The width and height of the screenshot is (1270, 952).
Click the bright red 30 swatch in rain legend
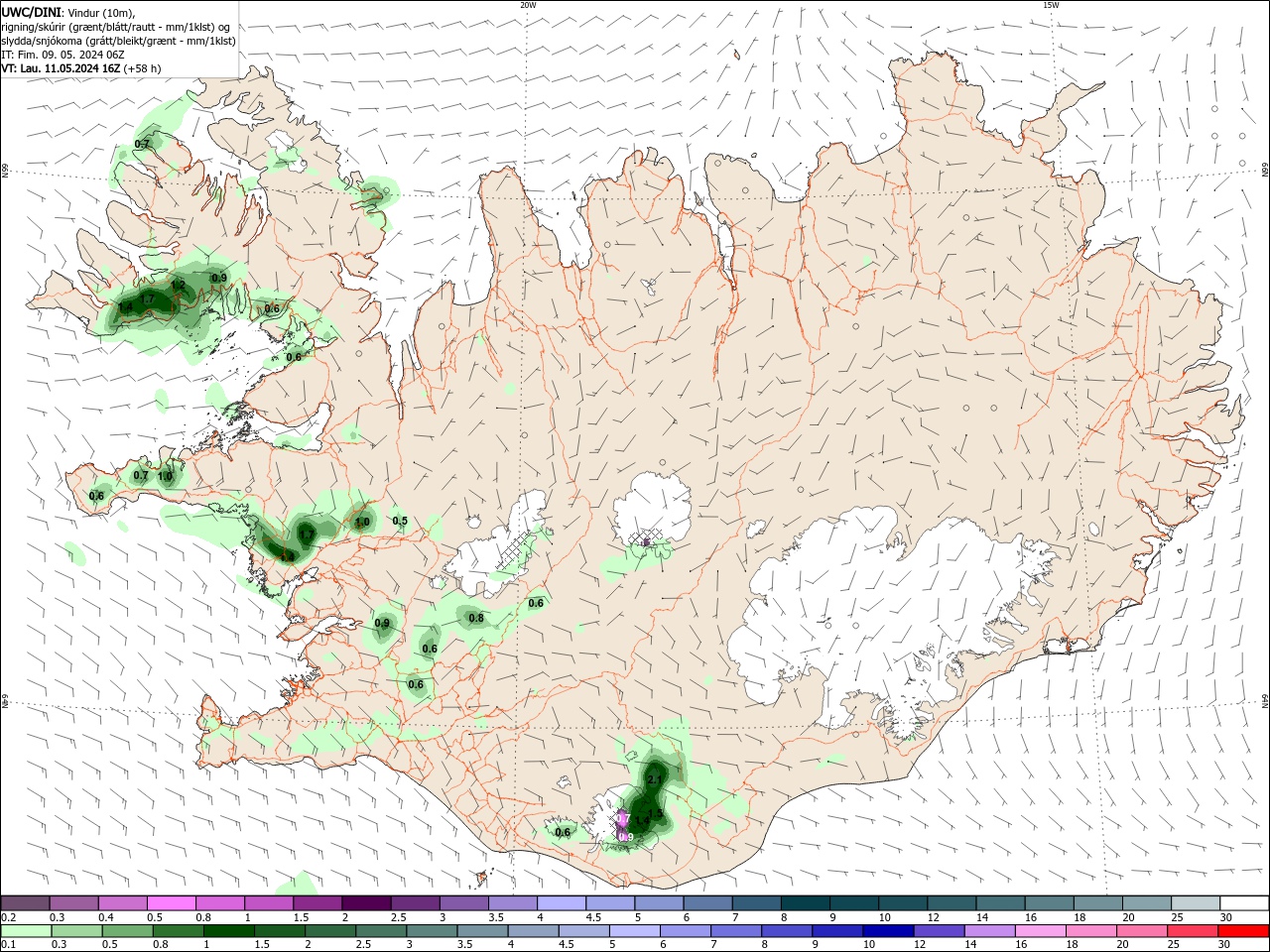[x=1244, y=931]
